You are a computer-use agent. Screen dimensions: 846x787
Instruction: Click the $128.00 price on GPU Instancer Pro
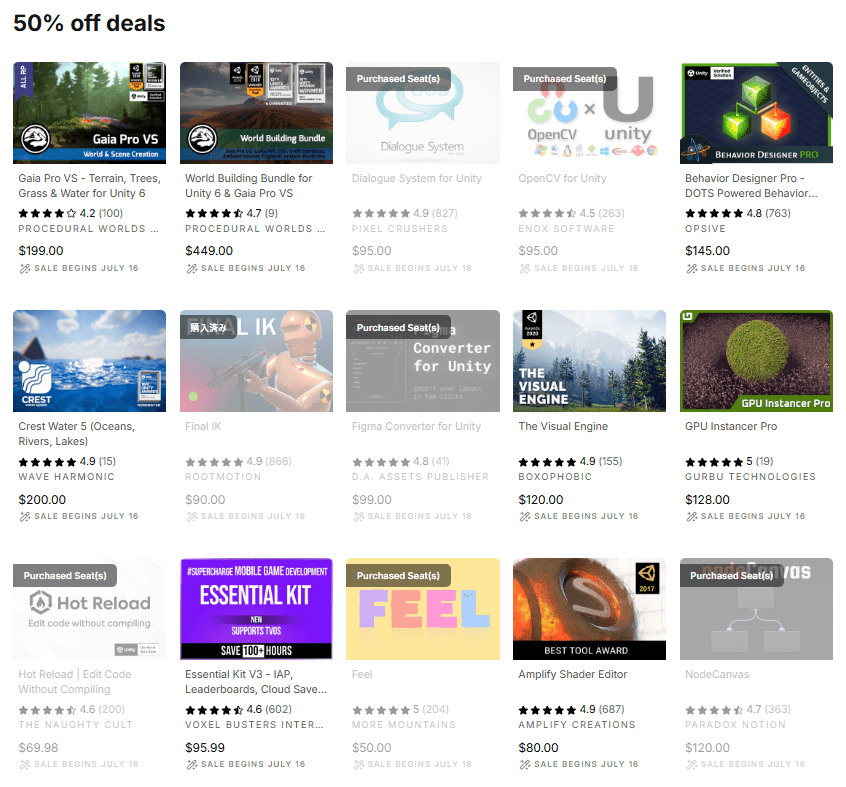(x=707, y=500)
